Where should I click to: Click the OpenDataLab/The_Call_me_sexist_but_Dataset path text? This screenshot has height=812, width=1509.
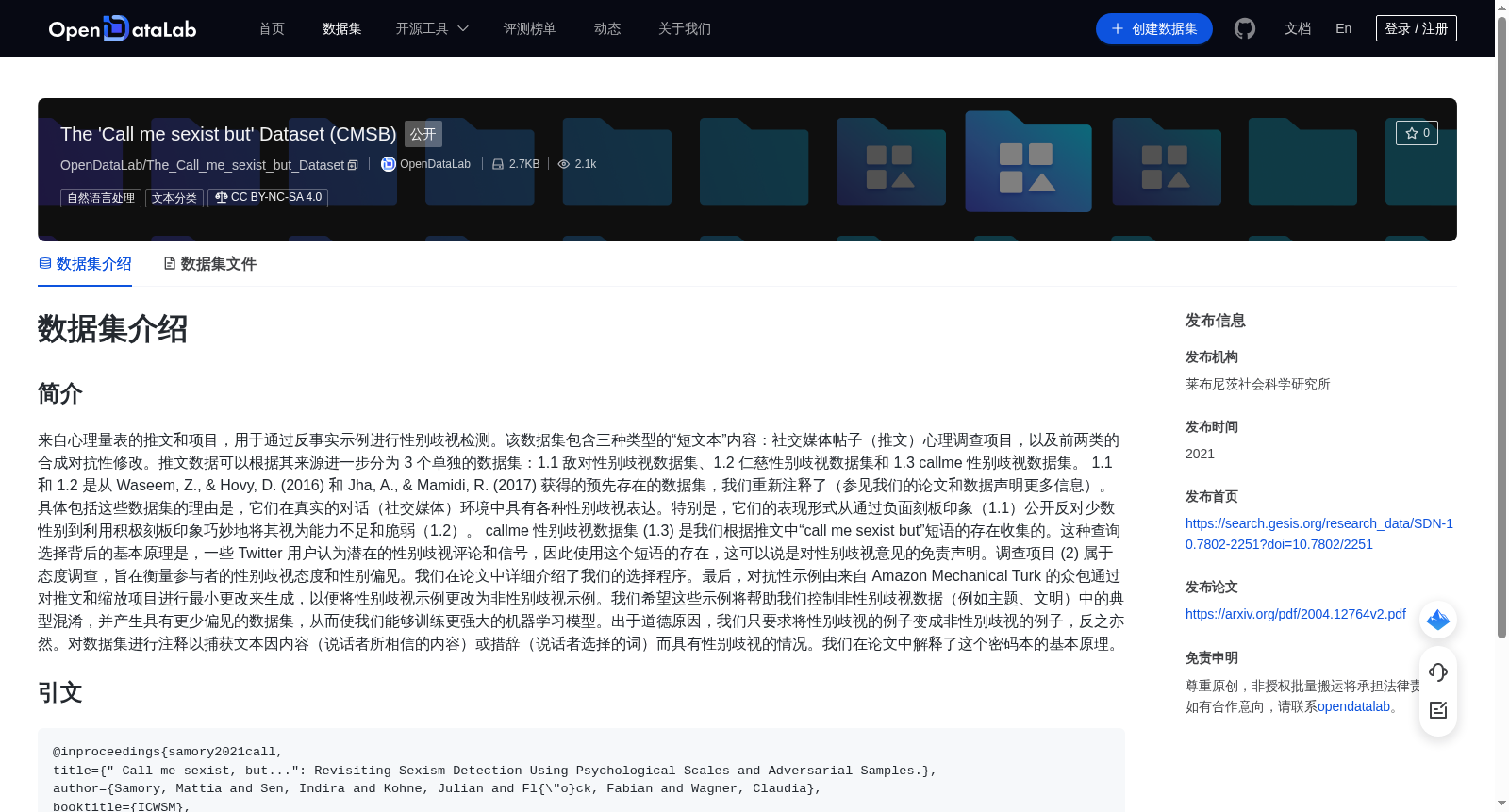(x=202, y=165)
